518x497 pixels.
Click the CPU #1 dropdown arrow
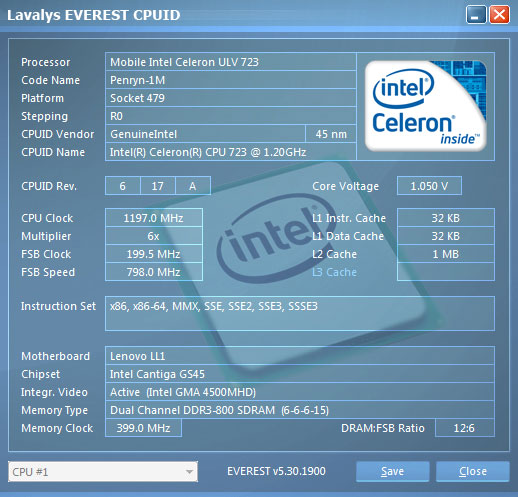(189, 472)
